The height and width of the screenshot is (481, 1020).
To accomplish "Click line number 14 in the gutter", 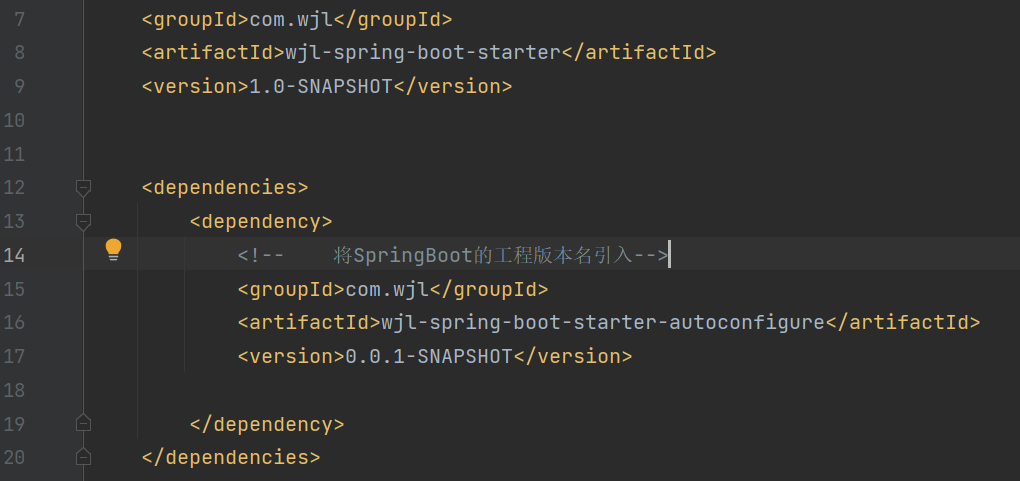I will pyautogui.click(x=14, y=255).
